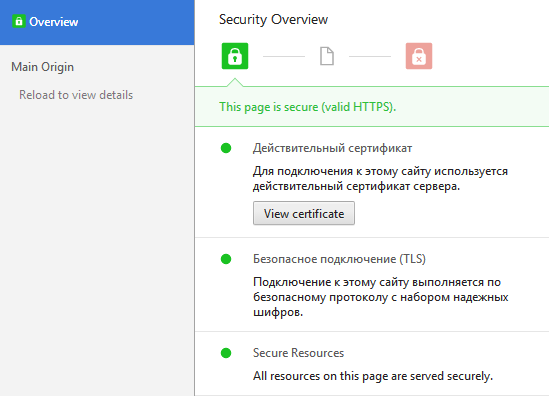Select the Overview sidebar tab
This screenshot has height=396, width=549.
click(x=97, y=22)
